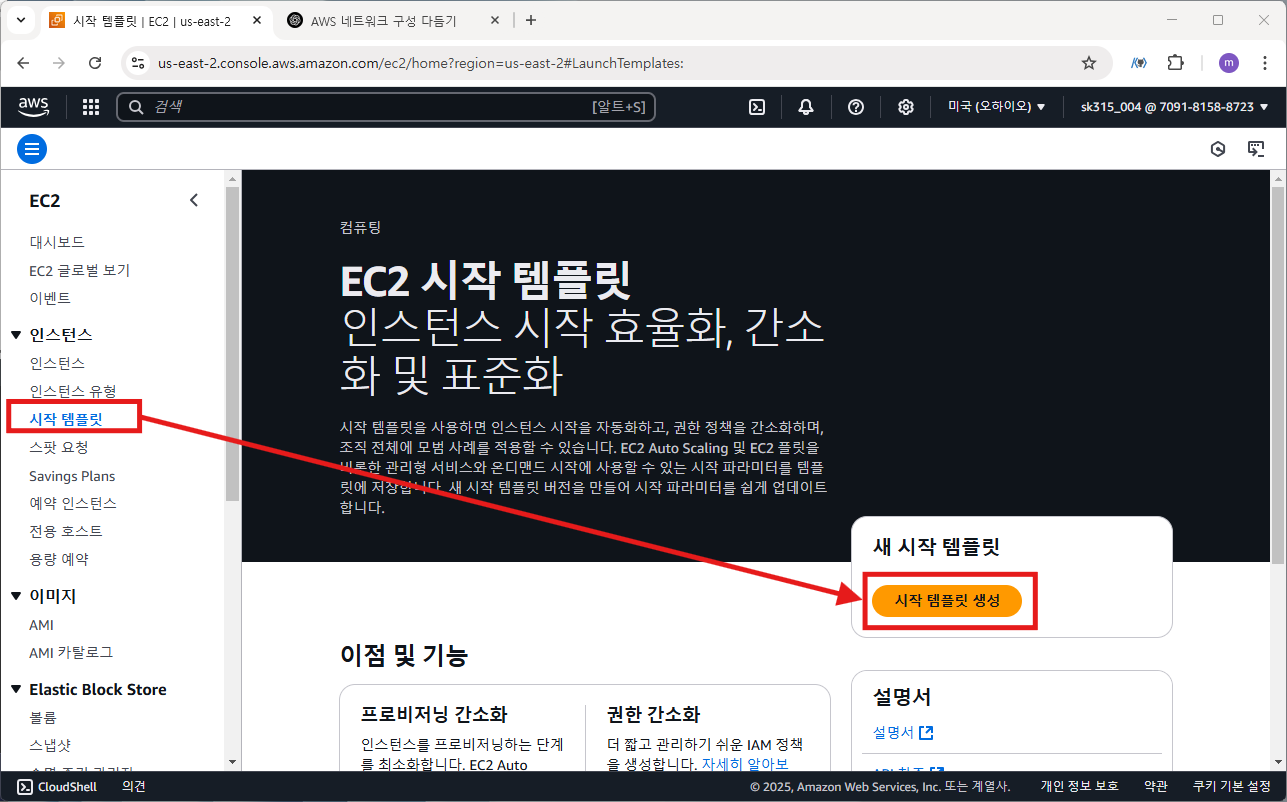This screenshot has height=802, width=1287.
Task: Open the 설명서 documentation link
Action: (893, 733)
